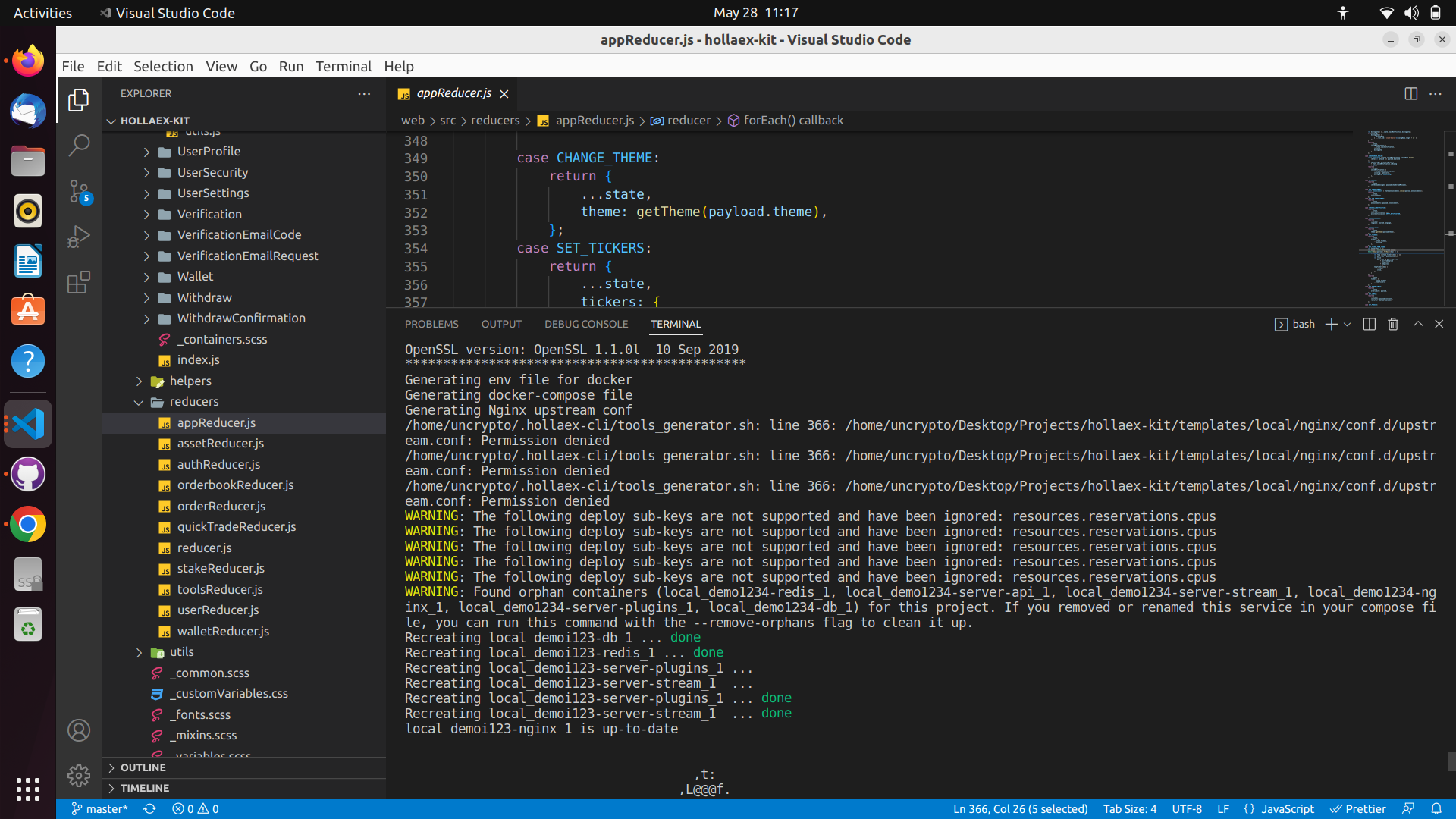Viewport: 1456px width, 819px height.
Task: Toggle Prettier formatter status item
Action: [1358, 809]
